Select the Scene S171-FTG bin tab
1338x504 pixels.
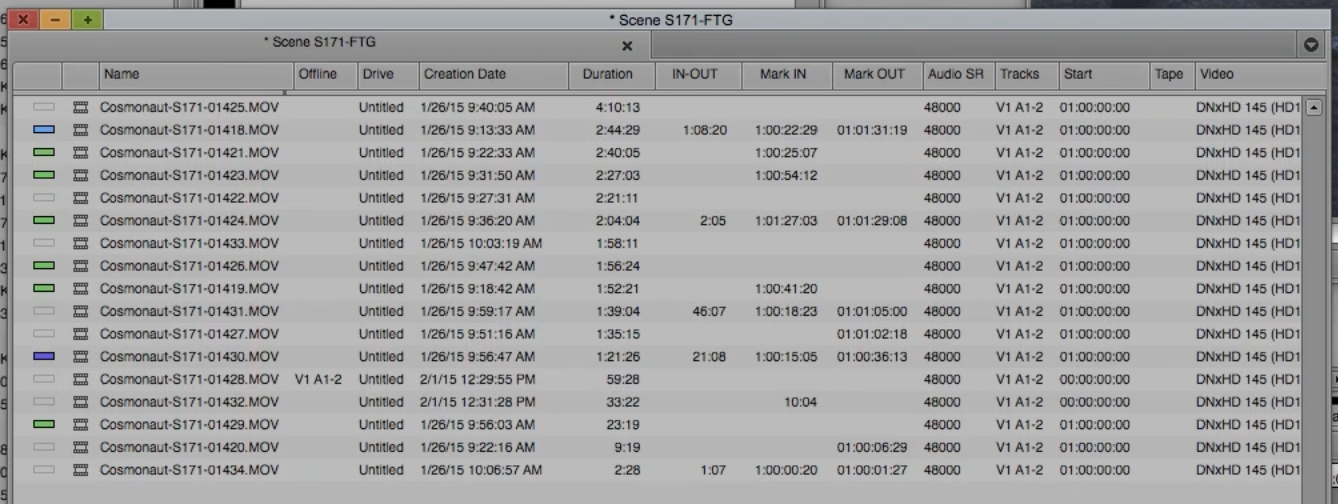coord(320,43)
